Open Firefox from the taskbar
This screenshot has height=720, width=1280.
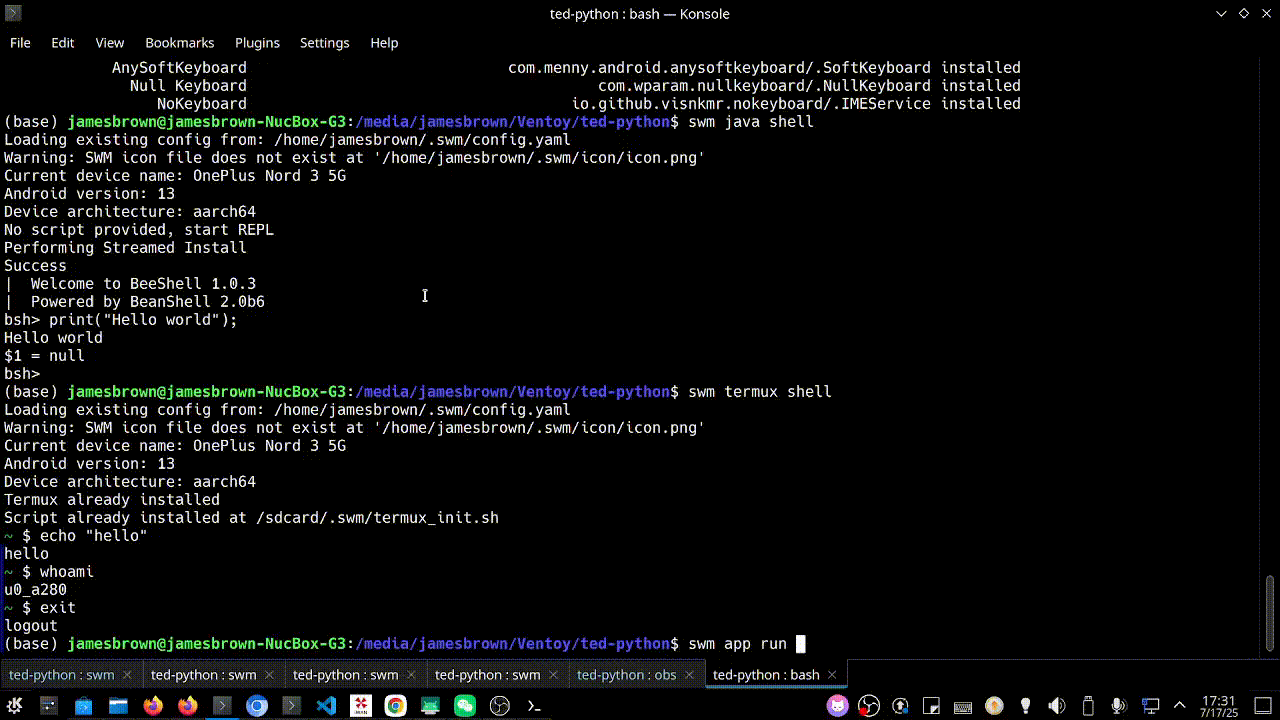[151, 705]
